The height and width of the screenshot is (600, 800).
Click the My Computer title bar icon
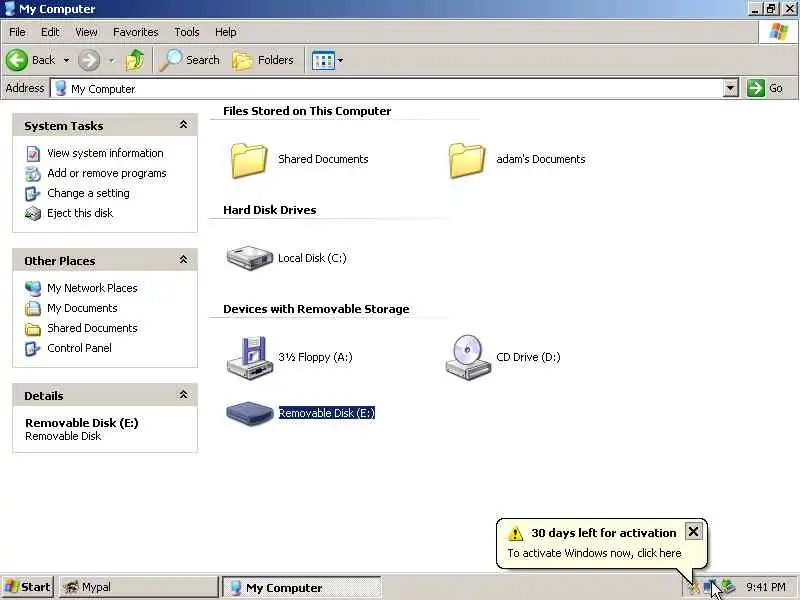coord(10,9)
